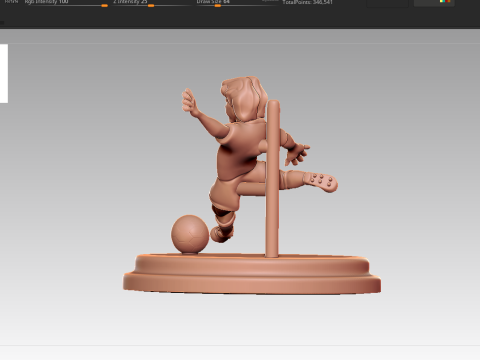The width and height of the screenshot is (480, 360).
Task: Adjust the Draw Size slider
Action: (236, 3)
